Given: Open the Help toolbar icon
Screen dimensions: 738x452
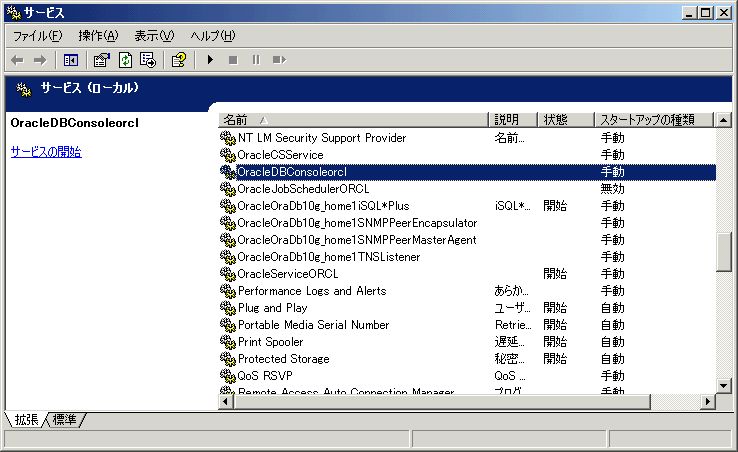Looking at the screenshot, I should point(179,60).
